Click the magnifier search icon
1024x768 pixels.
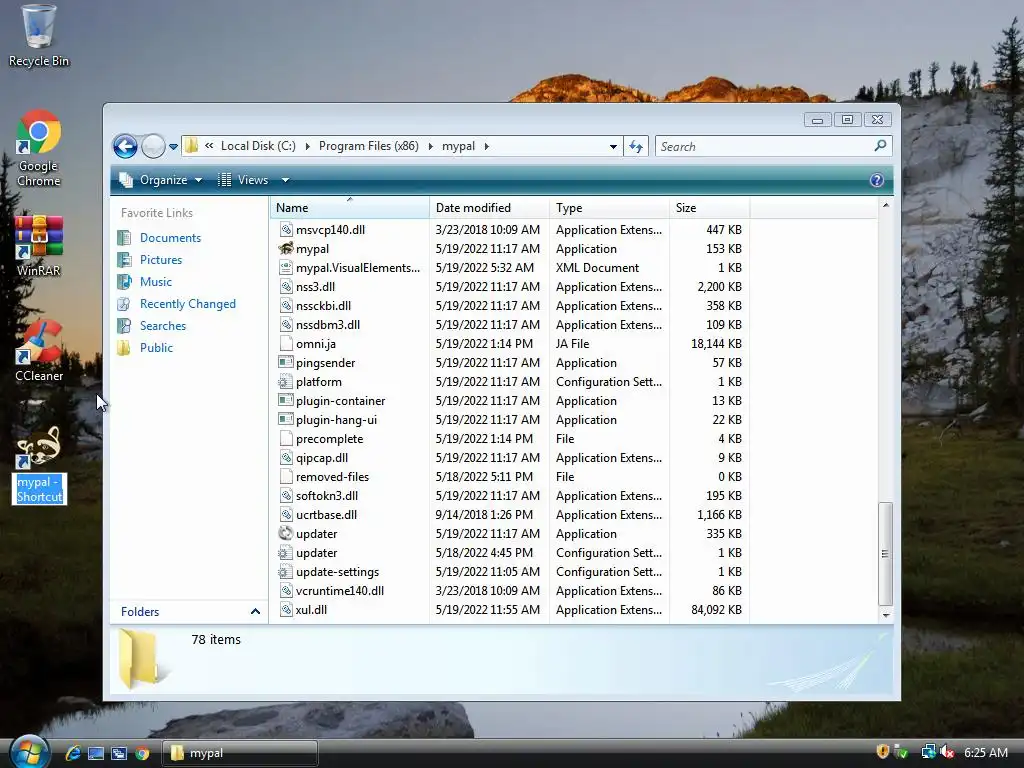click(x=880, y=146)
